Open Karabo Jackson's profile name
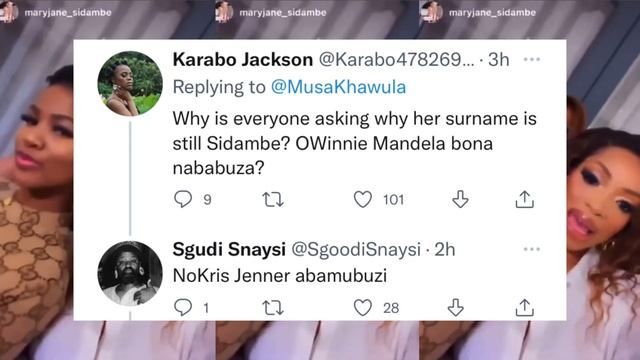 [243, 60]
